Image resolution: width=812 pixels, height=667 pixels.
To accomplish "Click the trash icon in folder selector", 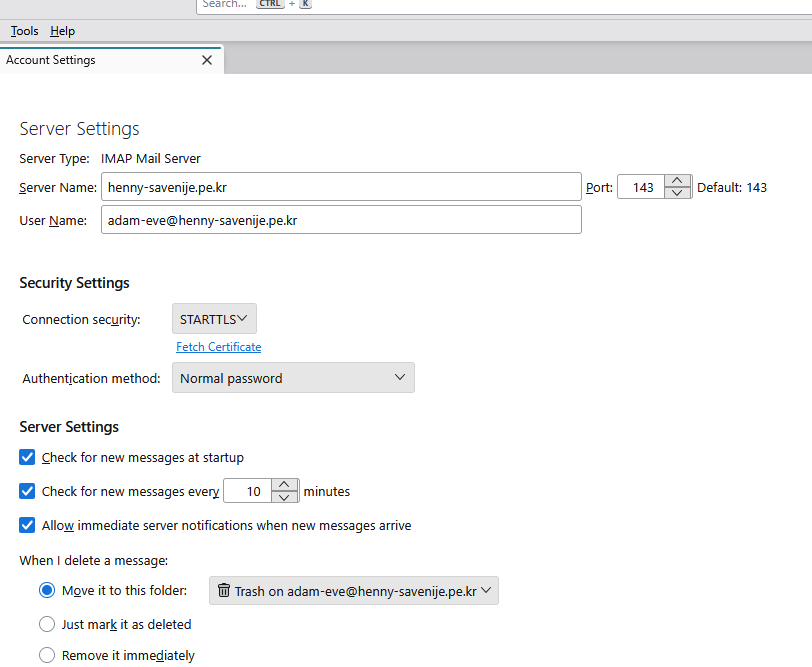I will [224, 590].
